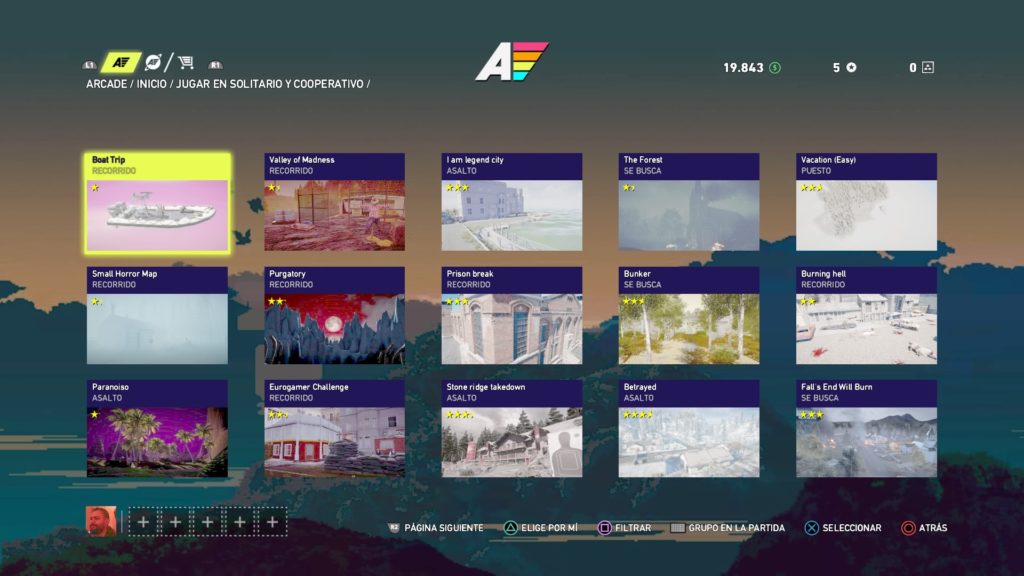This screenshot has height=576, width=1024.
Task: Click Jugar en solitario y cooperativo breadcrumb
Action: pos(270,84)
